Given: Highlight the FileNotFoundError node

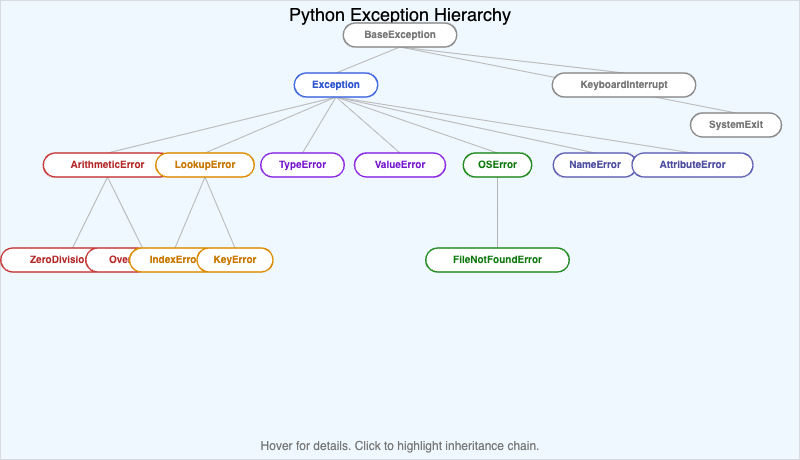Looking at the screenshot, I should click(497, 260).
